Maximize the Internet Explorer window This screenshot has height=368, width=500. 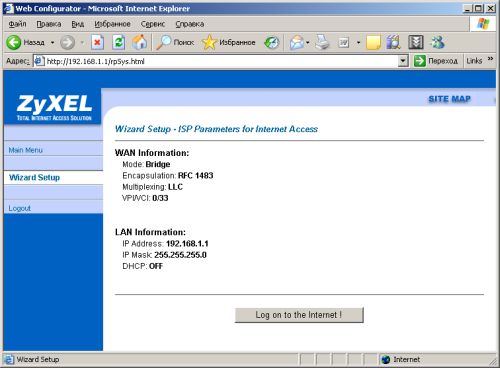pyautogui.click(x=479, y=8)
